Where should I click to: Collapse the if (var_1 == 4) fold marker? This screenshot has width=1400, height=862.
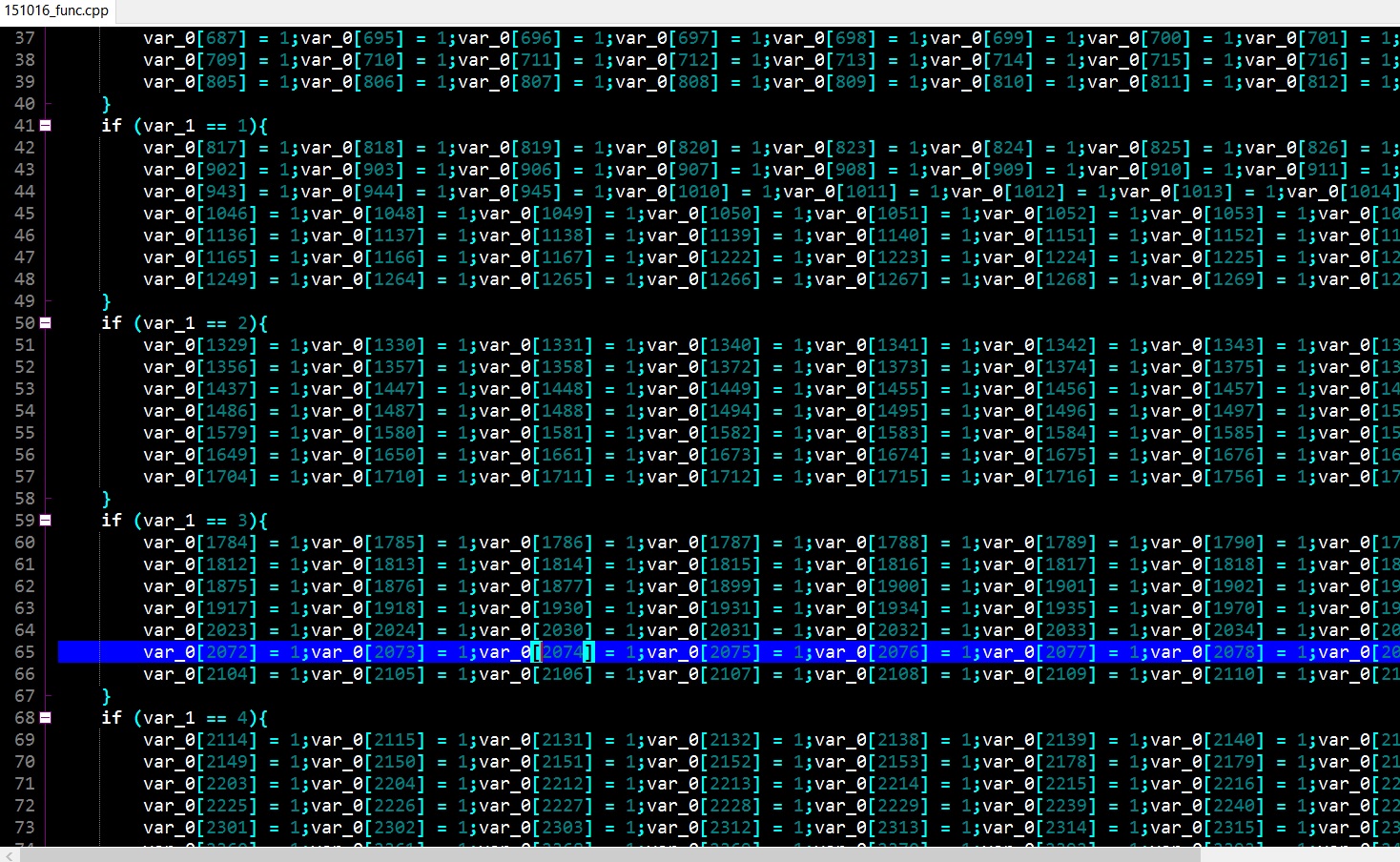coord(45,718)
